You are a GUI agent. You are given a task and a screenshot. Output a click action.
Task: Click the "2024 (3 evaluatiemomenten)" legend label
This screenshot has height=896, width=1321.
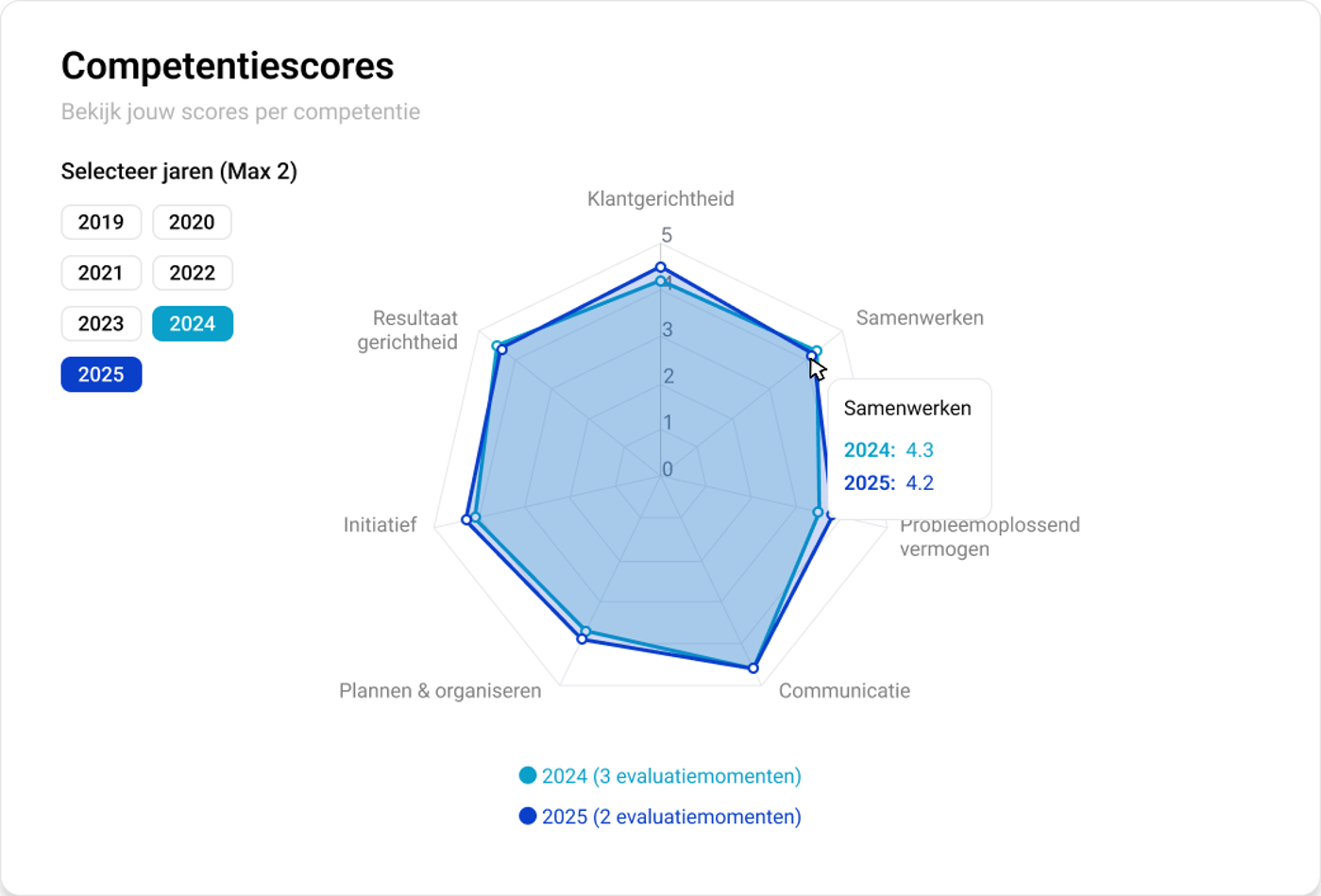pos(671,776)
